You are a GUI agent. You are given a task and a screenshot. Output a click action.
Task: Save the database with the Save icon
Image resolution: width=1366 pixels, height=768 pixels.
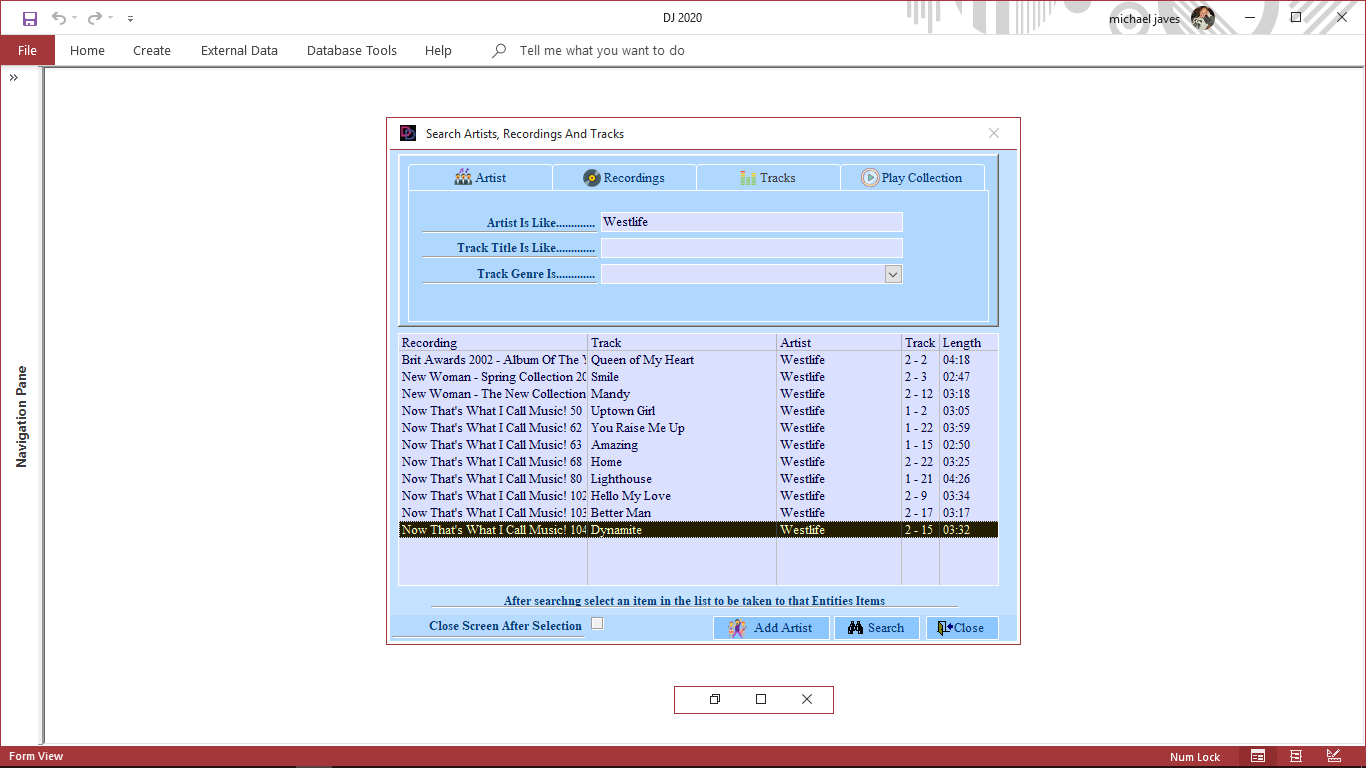[30, 18]
